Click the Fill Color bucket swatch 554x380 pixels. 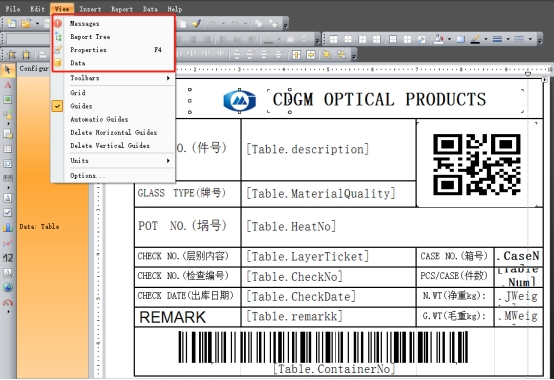click(438, 39)
